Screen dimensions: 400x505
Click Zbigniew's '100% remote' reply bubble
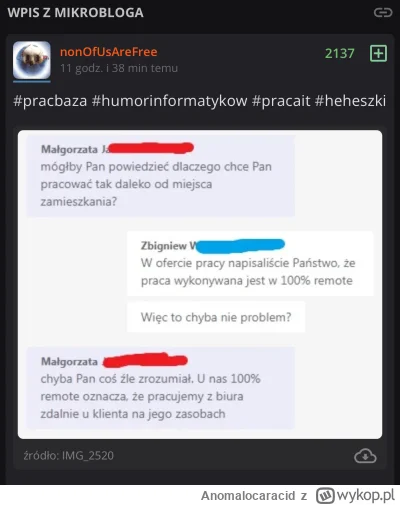point(250,263)
